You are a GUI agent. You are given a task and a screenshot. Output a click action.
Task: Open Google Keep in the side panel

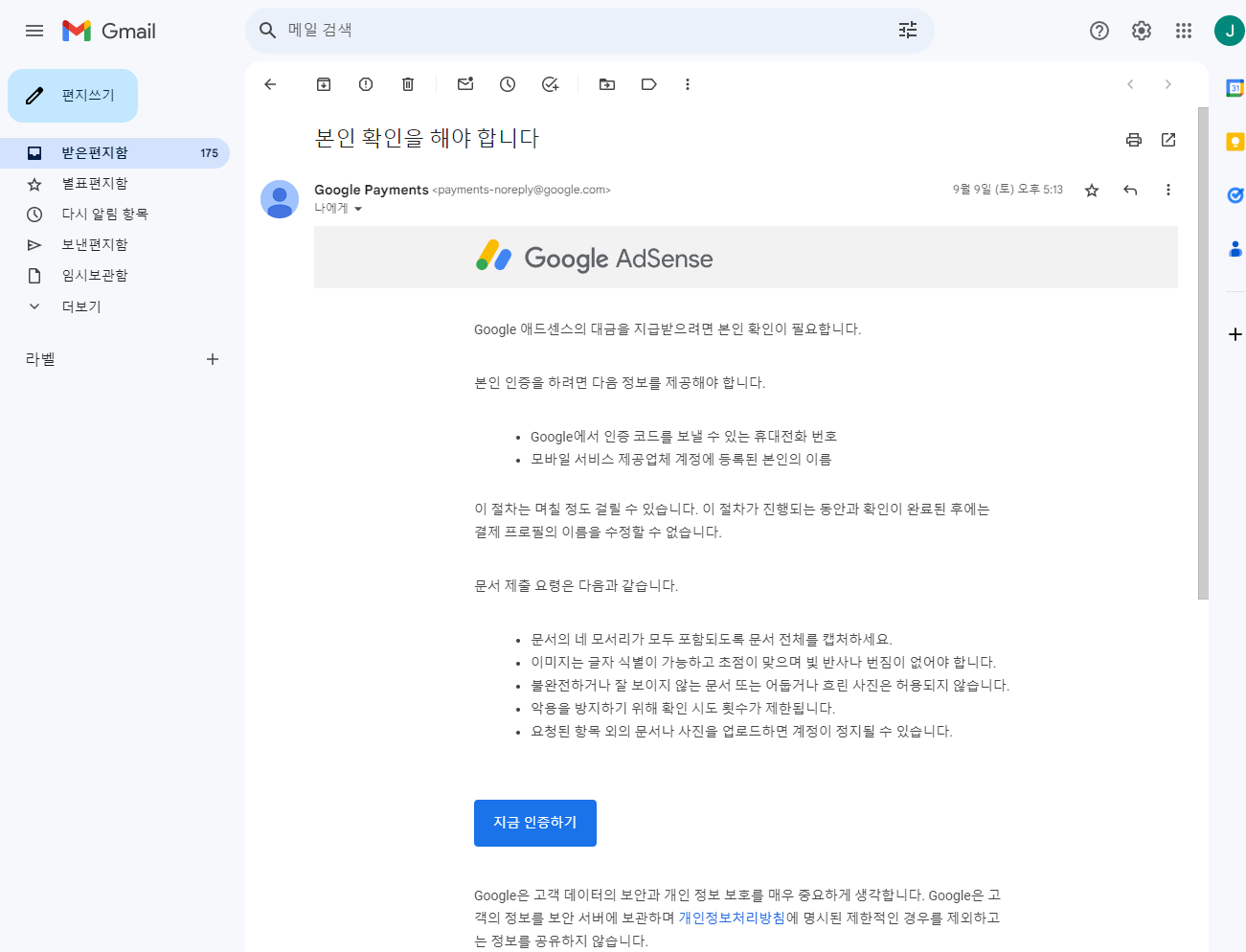(1235, 141)
